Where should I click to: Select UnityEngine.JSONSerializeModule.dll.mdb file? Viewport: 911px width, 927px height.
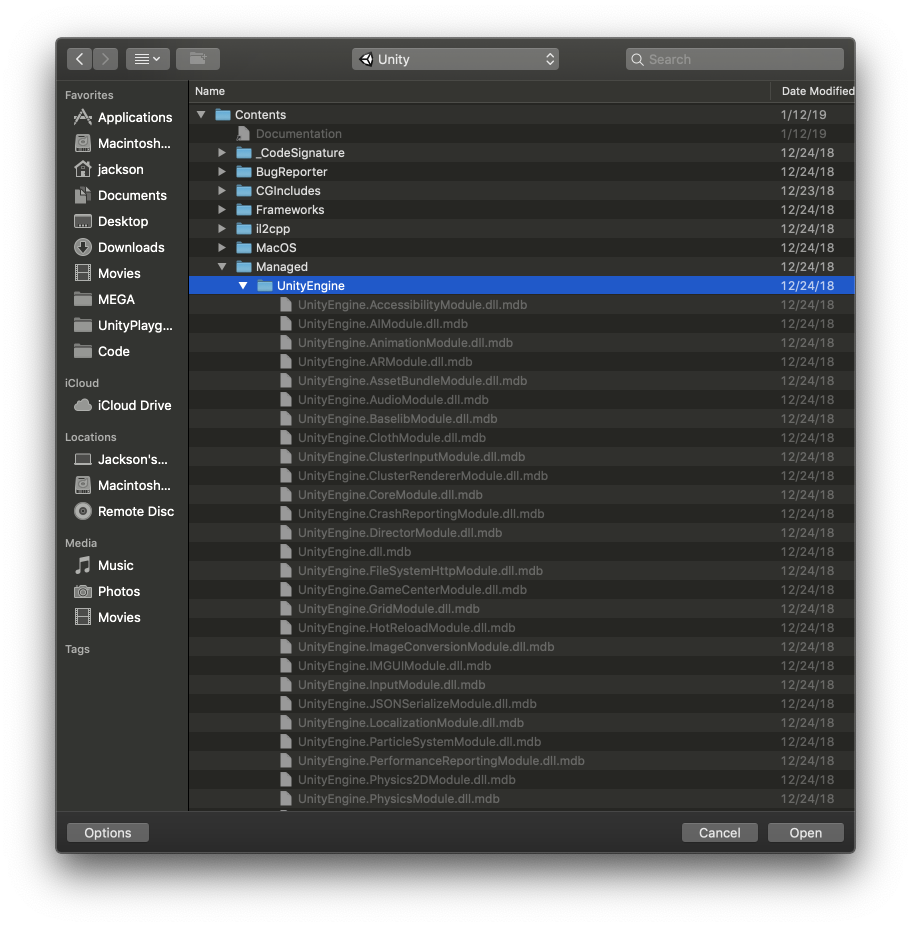pyautogui.click(x=522, y=704)
